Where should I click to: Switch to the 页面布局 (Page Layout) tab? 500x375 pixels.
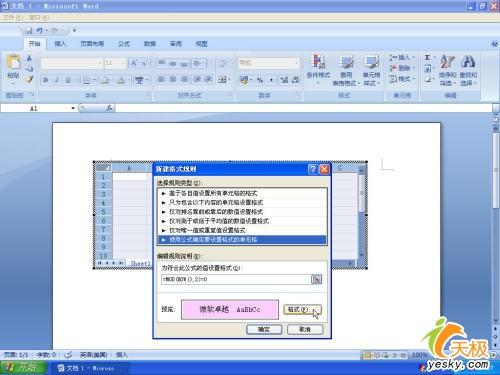tap(92, 44)
